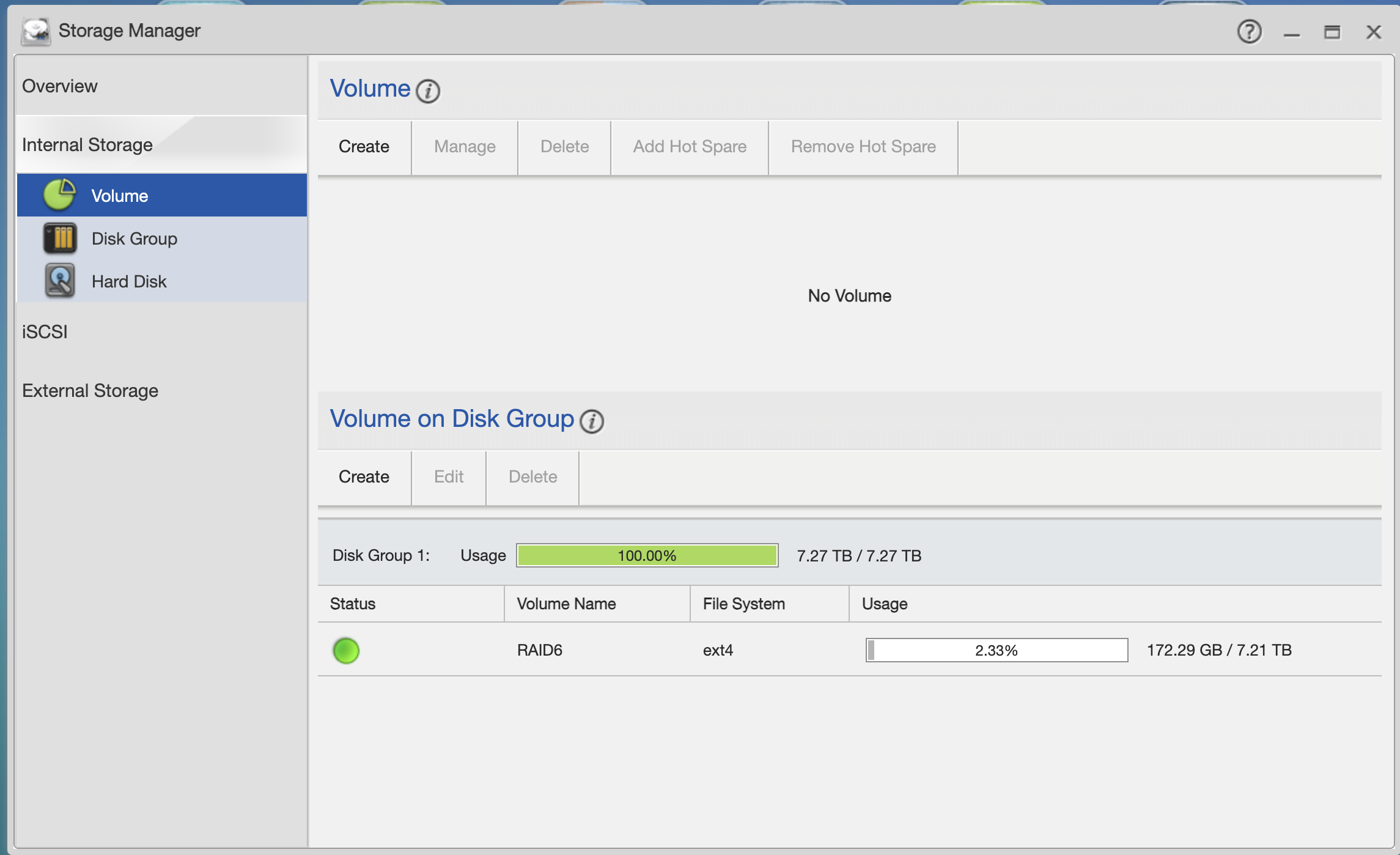Click the Hard Disk magnifier icon
1400x855 pixels.
tap(60, 281)
